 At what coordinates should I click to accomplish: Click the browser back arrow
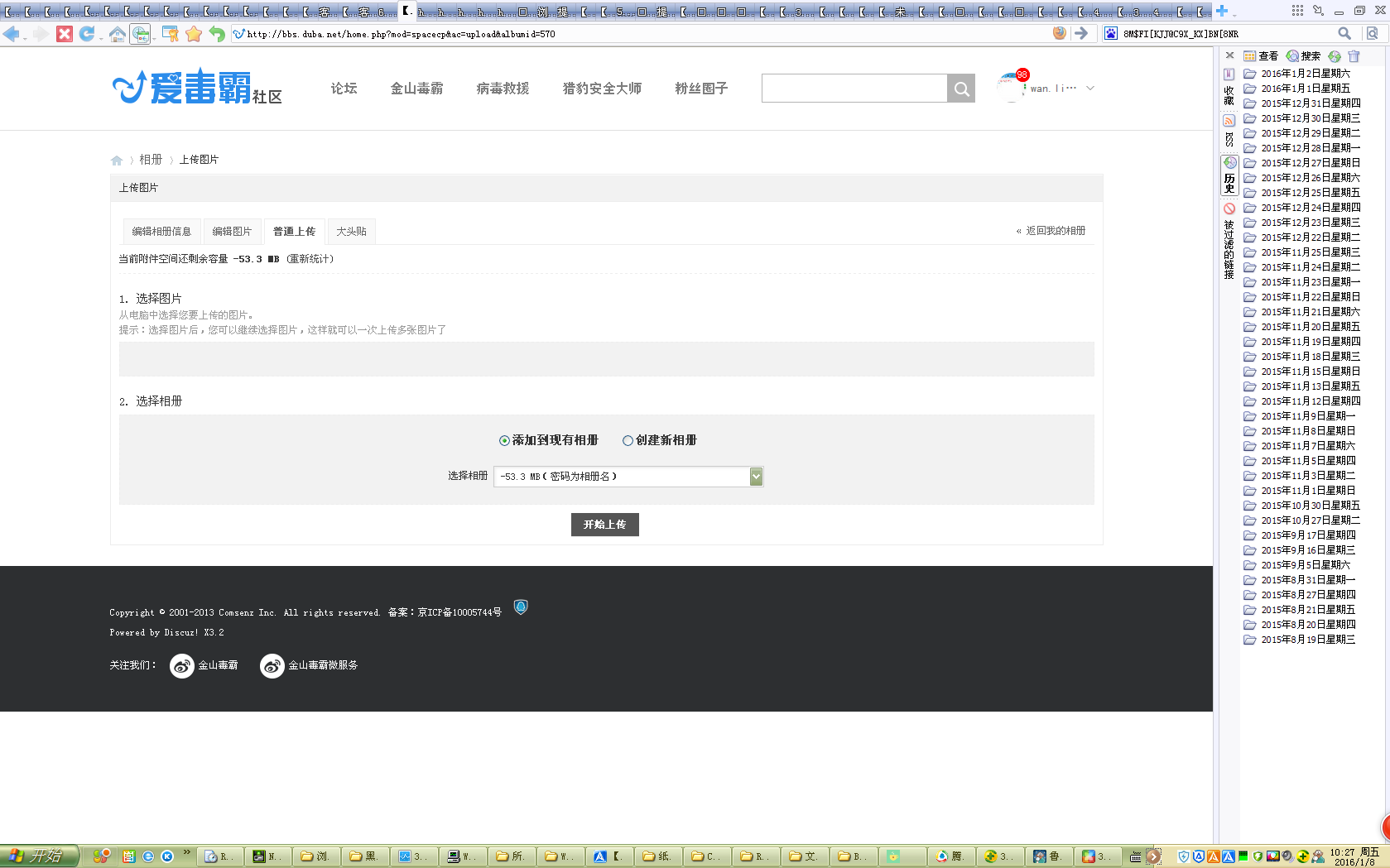point(12,34)
